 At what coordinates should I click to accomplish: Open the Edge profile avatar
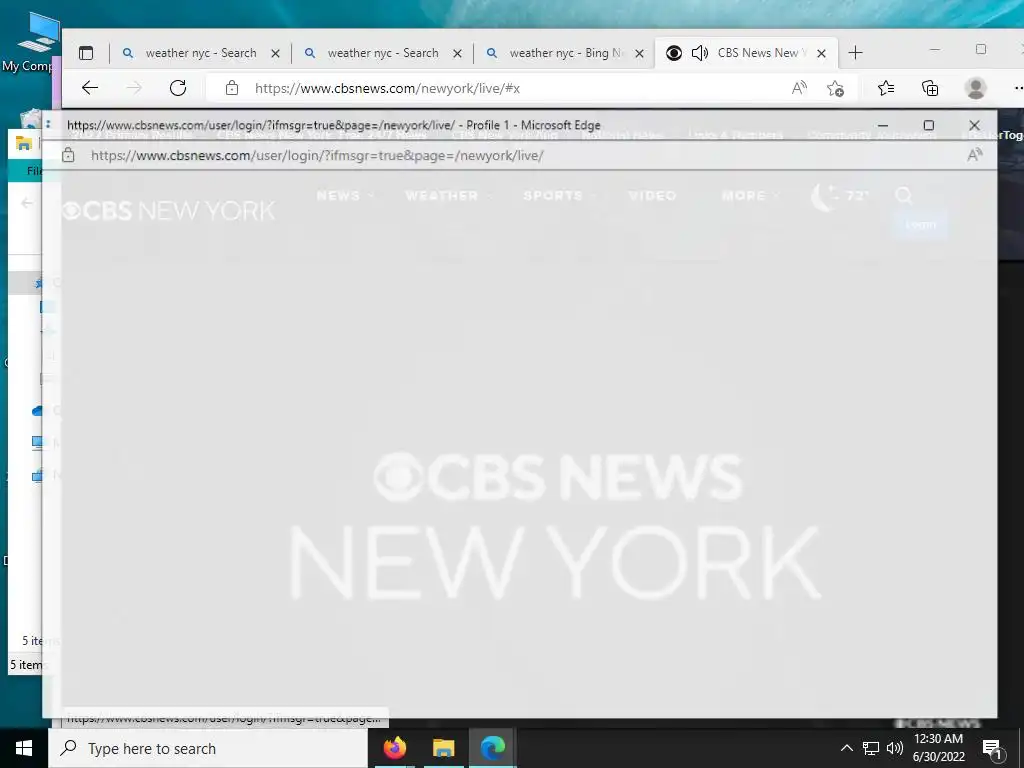coord(976,88)
